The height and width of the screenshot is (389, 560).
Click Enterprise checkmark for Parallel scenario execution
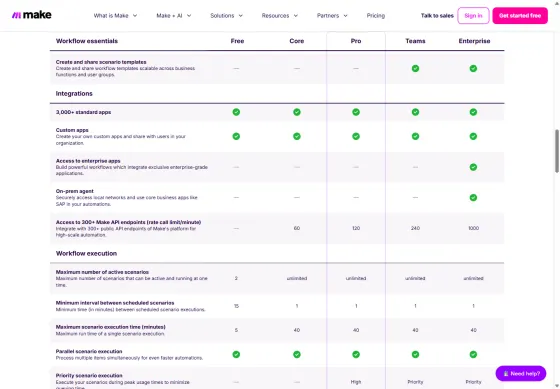473,354
